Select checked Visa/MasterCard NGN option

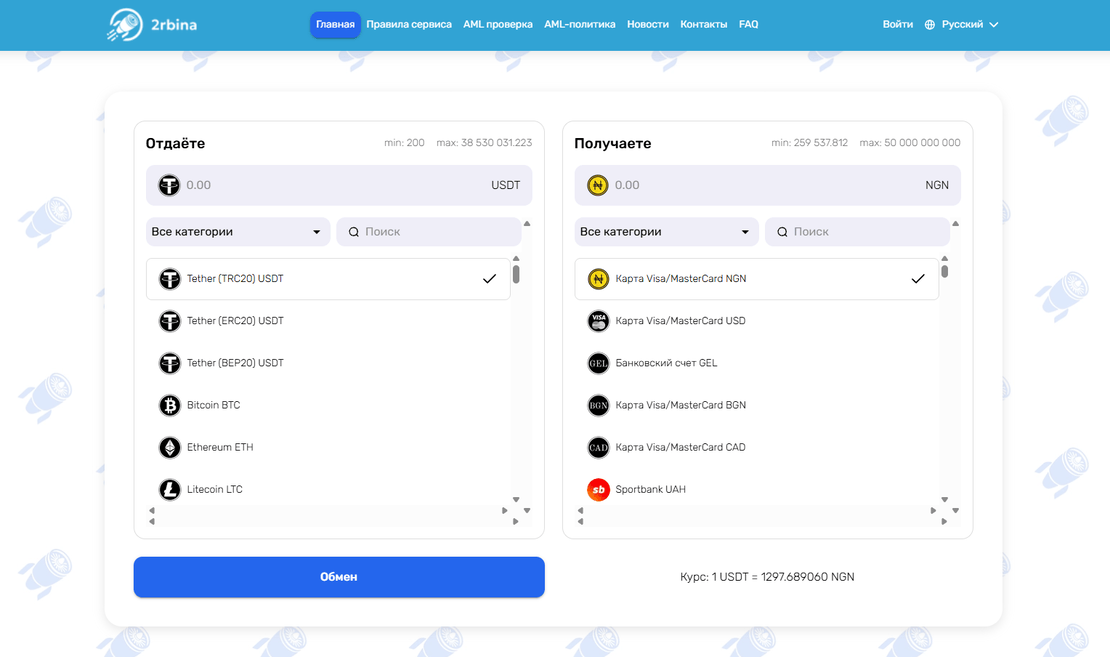pos(756,279)
